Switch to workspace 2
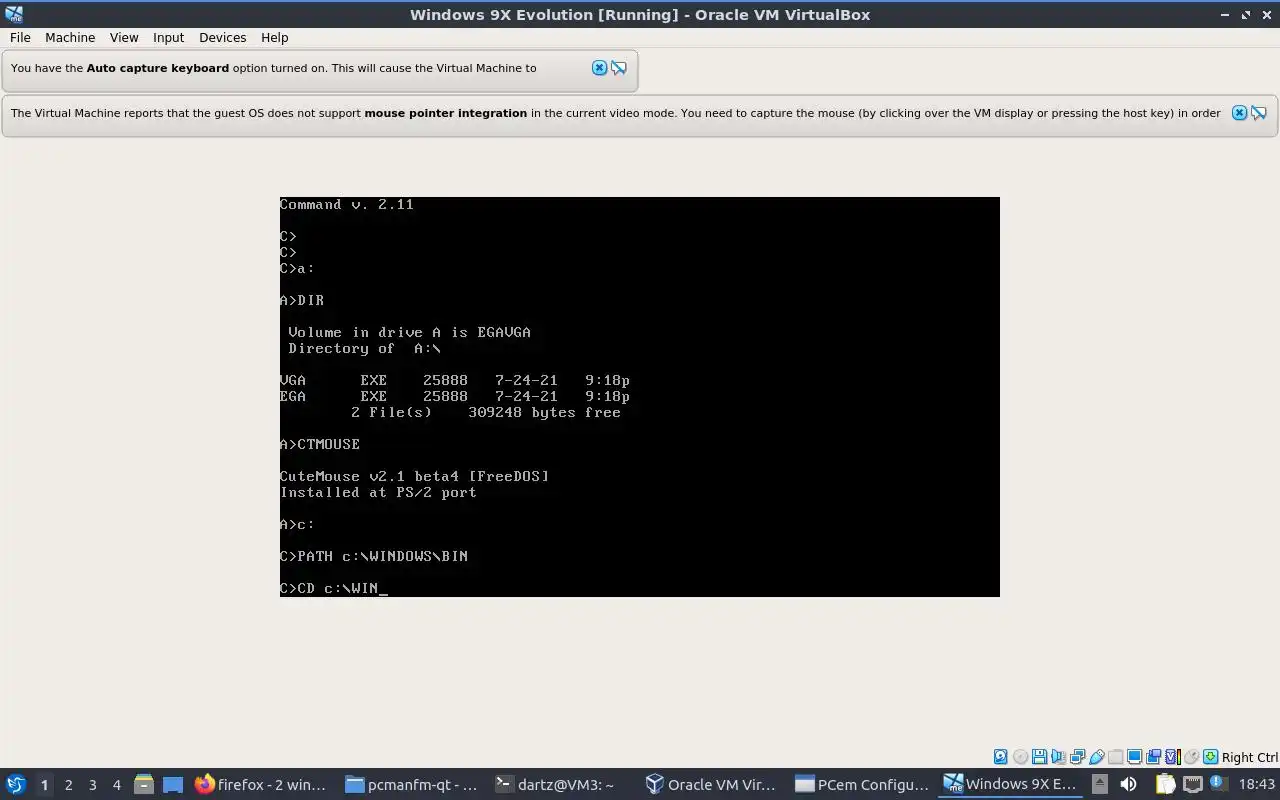The image size is (1280, 800). tap(68, 785)
